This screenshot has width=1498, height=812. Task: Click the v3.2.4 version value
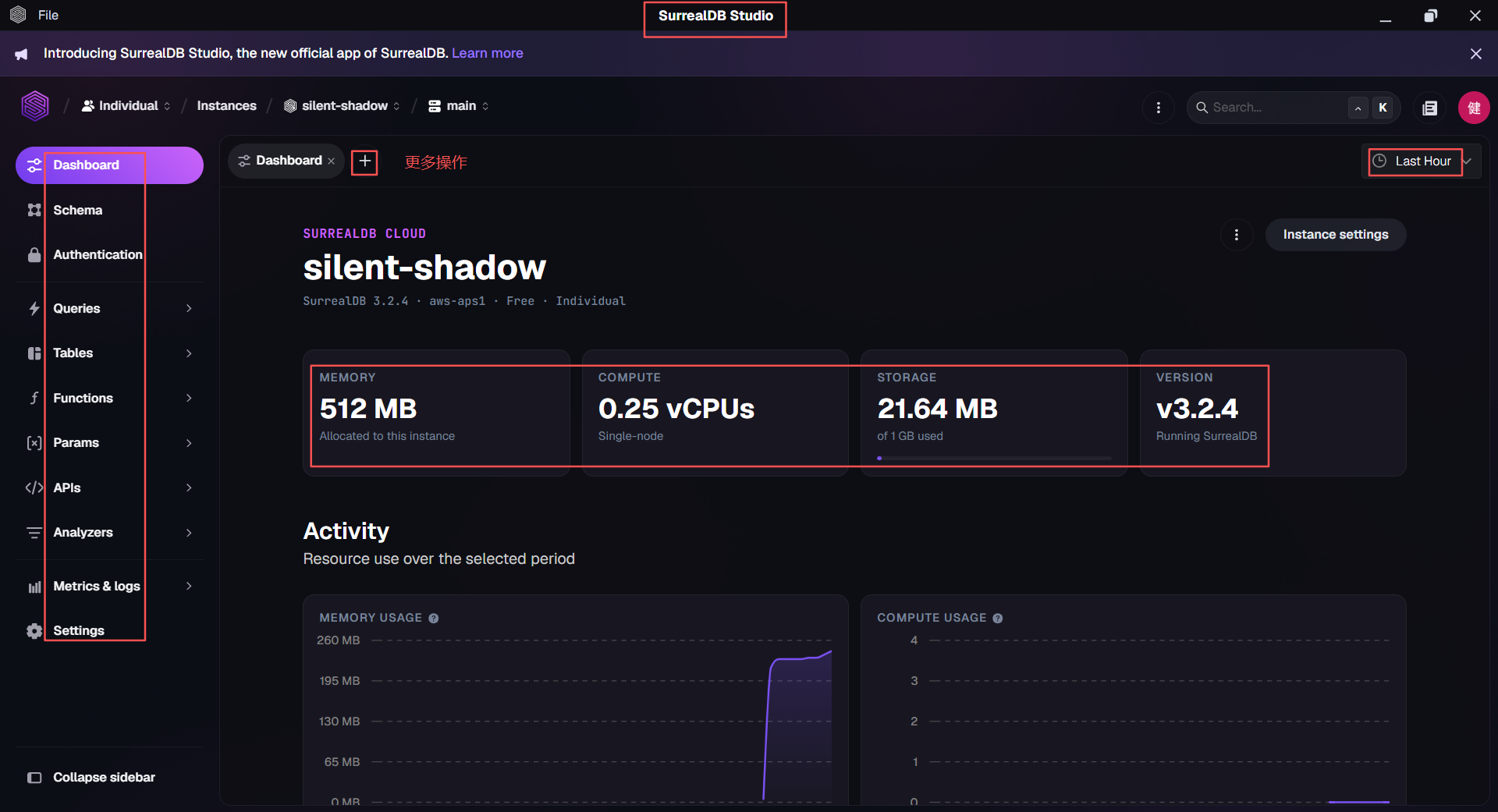tap(1197, 409)
